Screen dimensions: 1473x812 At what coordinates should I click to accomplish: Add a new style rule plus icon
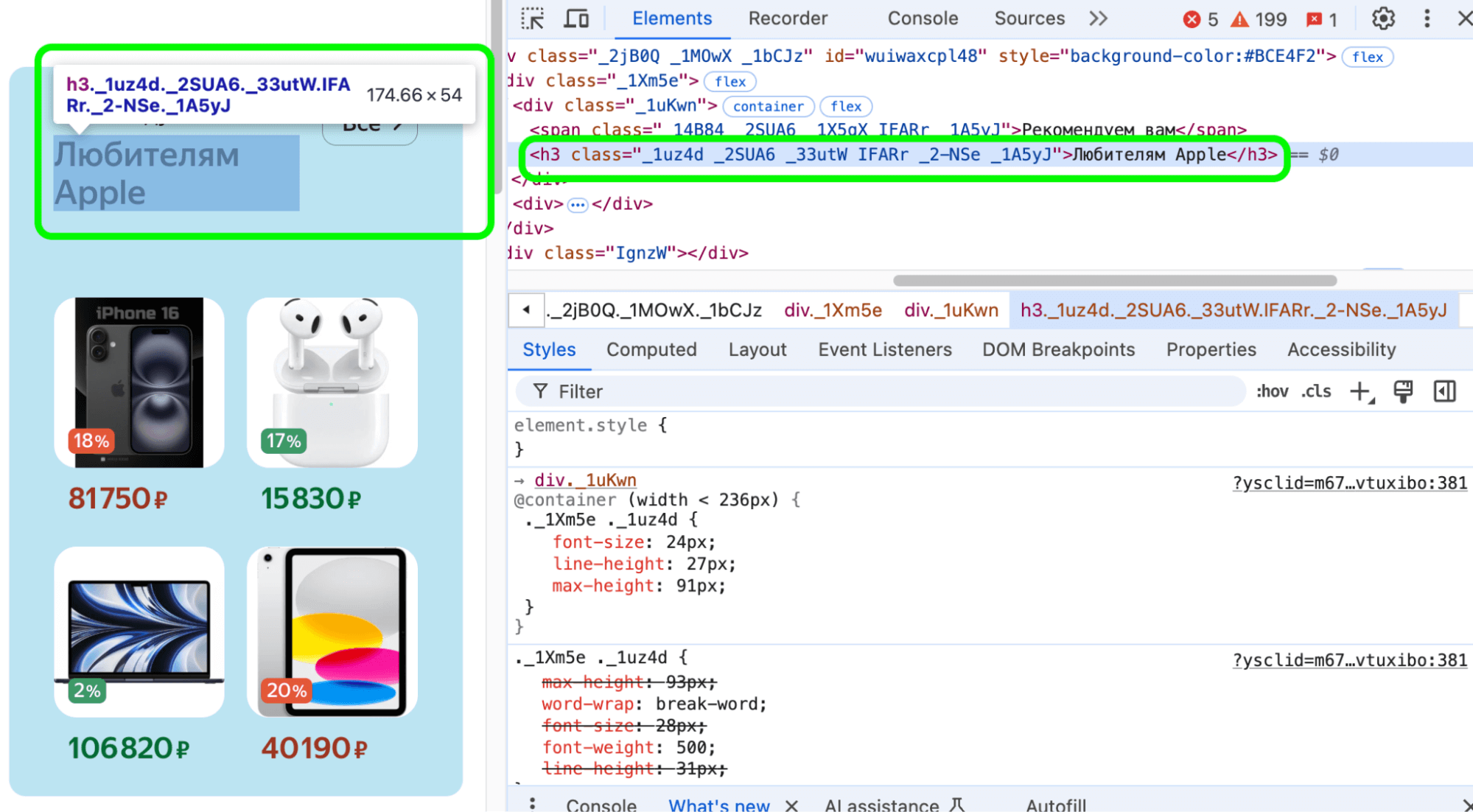tap(1362, 392)
